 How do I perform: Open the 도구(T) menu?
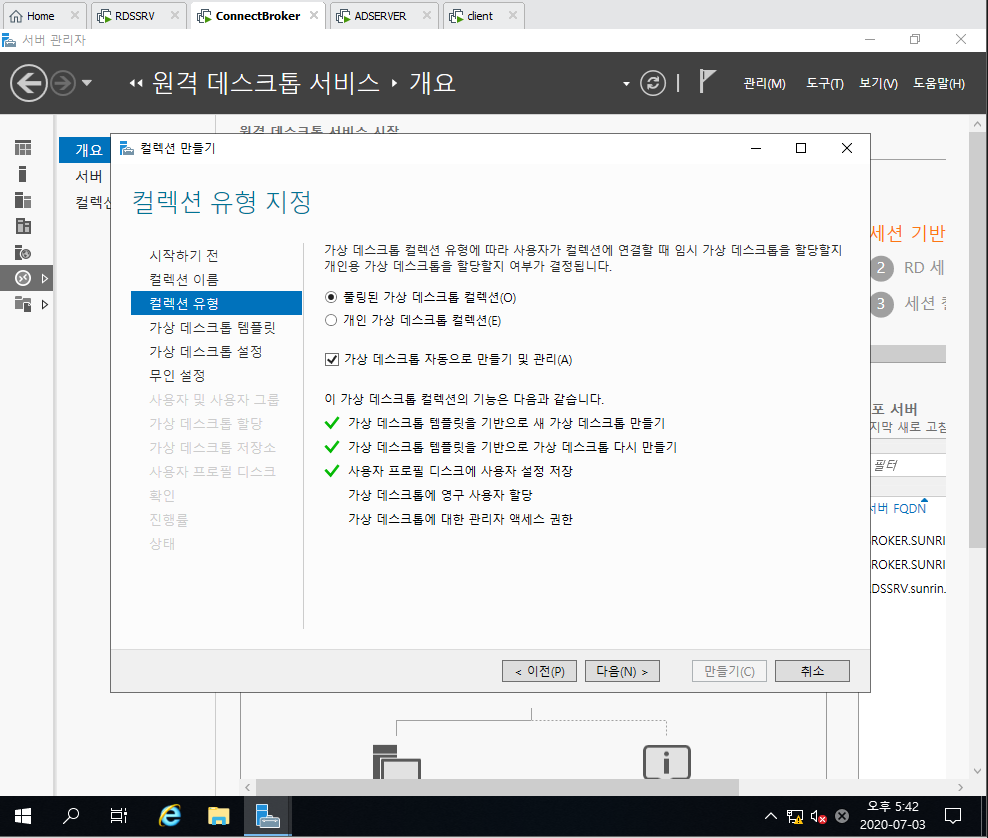tap(825, 83)
